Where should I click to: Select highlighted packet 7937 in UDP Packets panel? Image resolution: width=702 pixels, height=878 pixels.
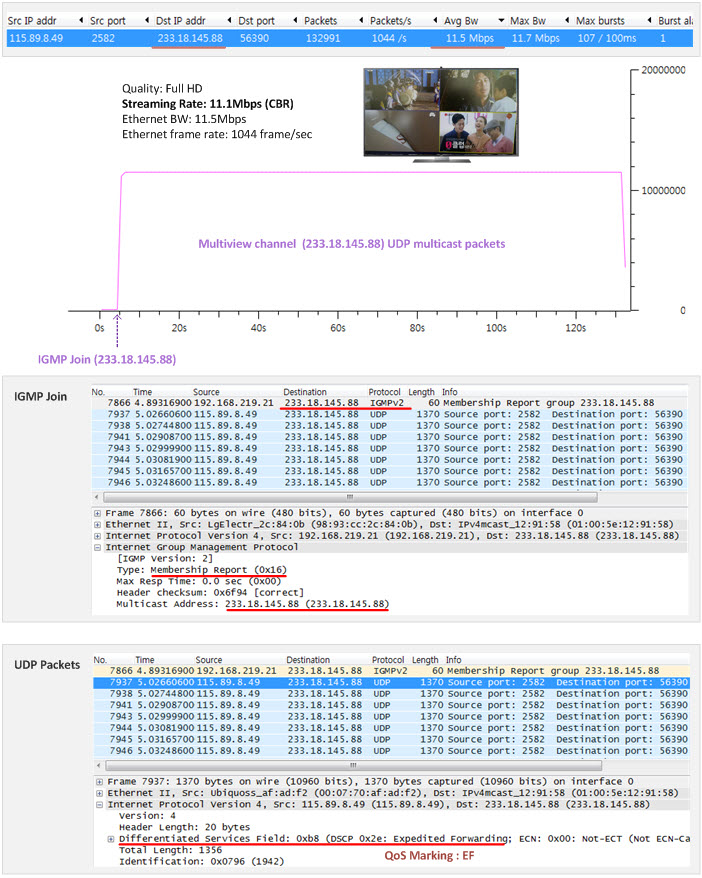pos(391,682)
